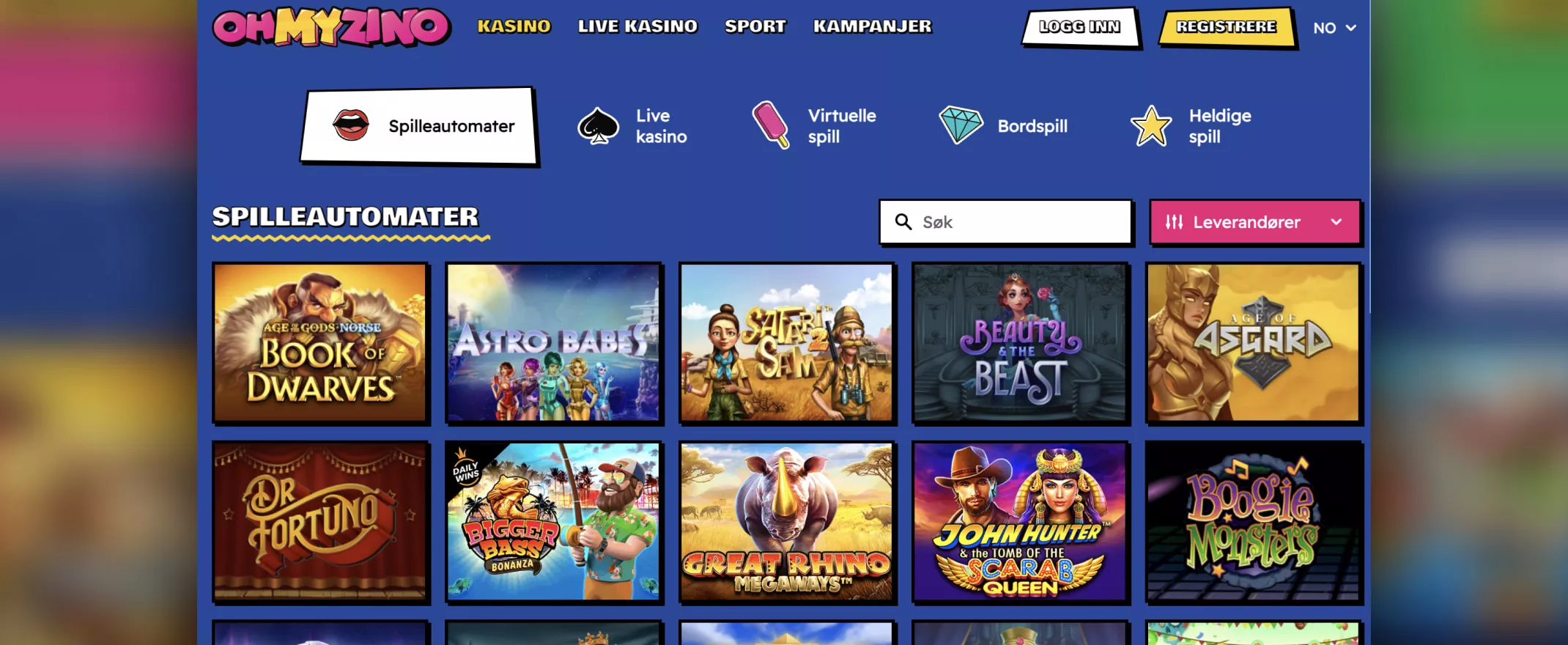The width and height of the screenshot is (1568, 645).
Task: Open Bigger Bass Bonanza game thumbnail
Action: click(553, 522)
